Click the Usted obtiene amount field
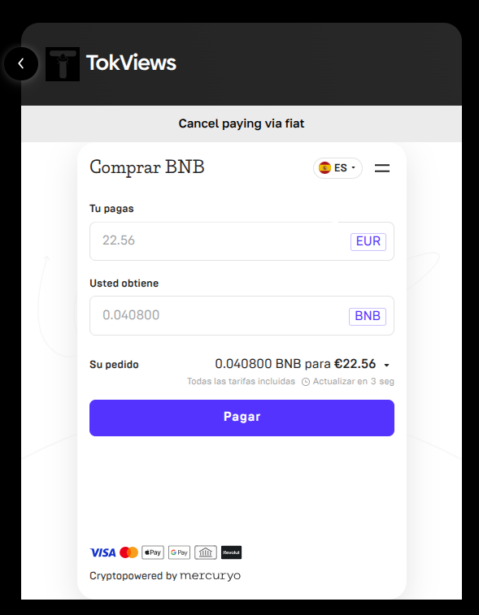 (x=242, y=316)
